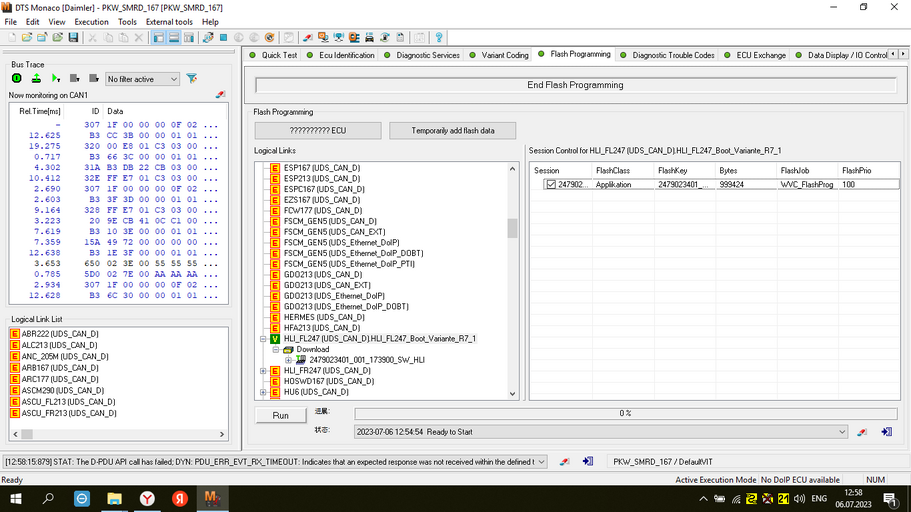Viewport: 911px width, 512px height.
Task: Click Temporarily add flash data button
Action: coord(453,131)
